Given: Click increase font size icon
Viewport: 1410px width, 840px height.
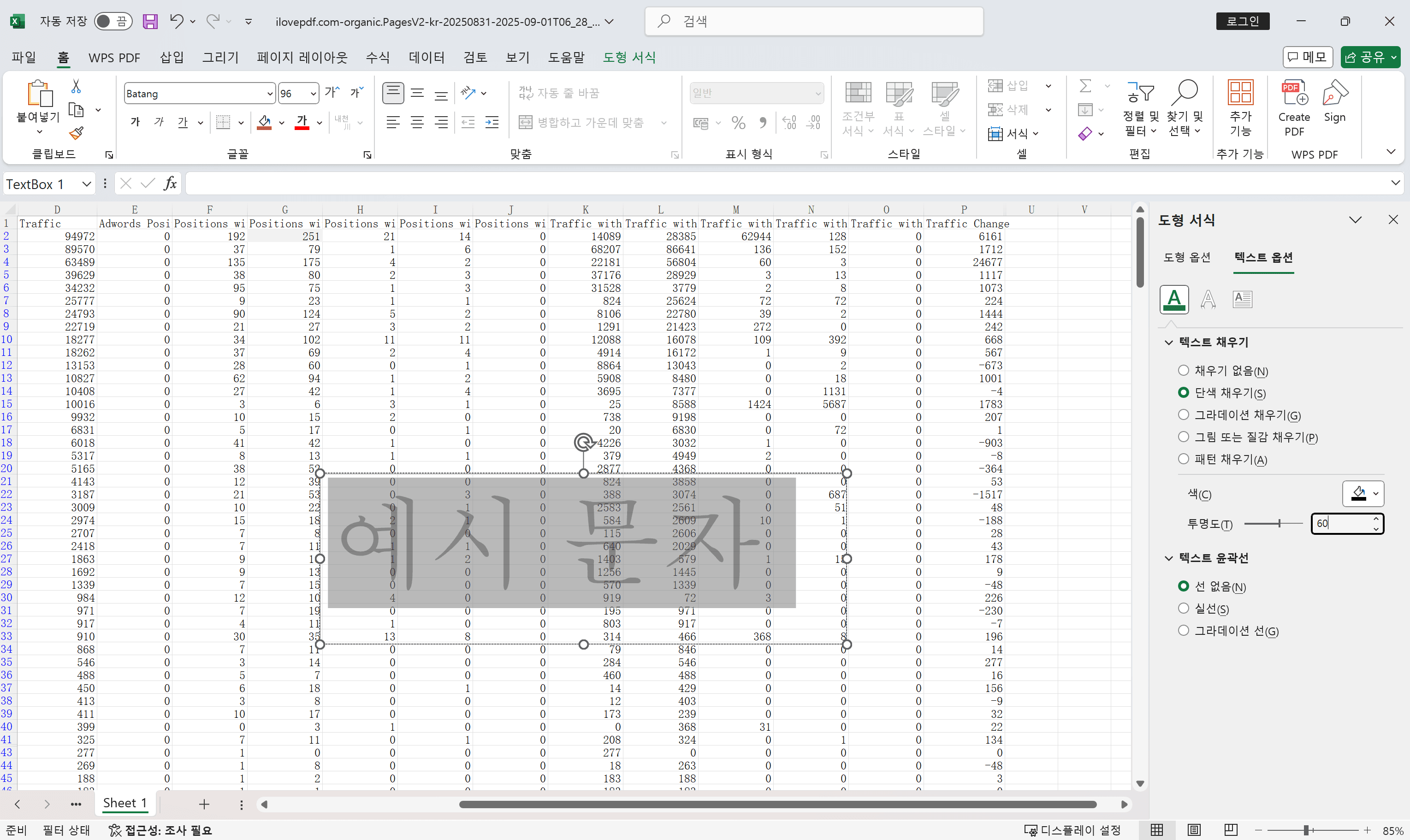Looking at the screenshot, I should [x=332, y=92].
